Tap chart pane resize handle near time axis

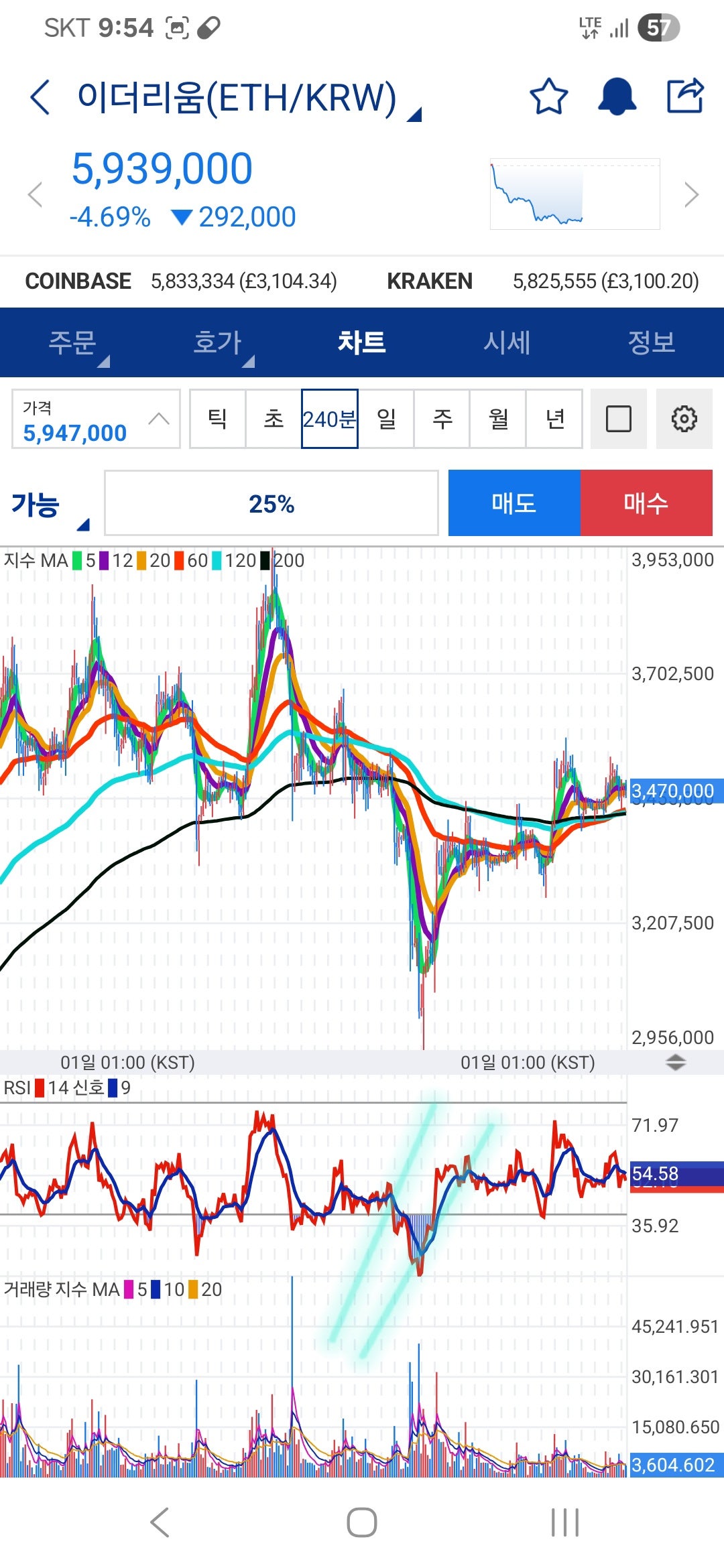pos(676,1062)
